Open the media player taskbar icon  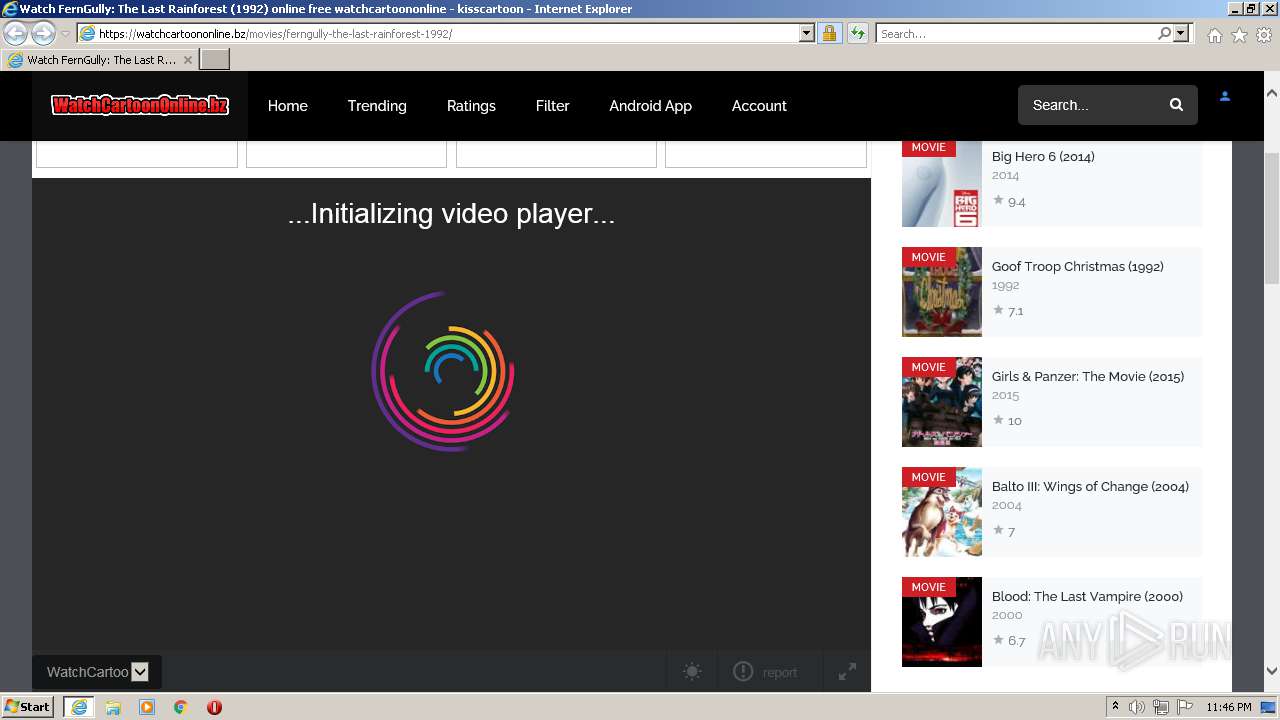(147, 707)
